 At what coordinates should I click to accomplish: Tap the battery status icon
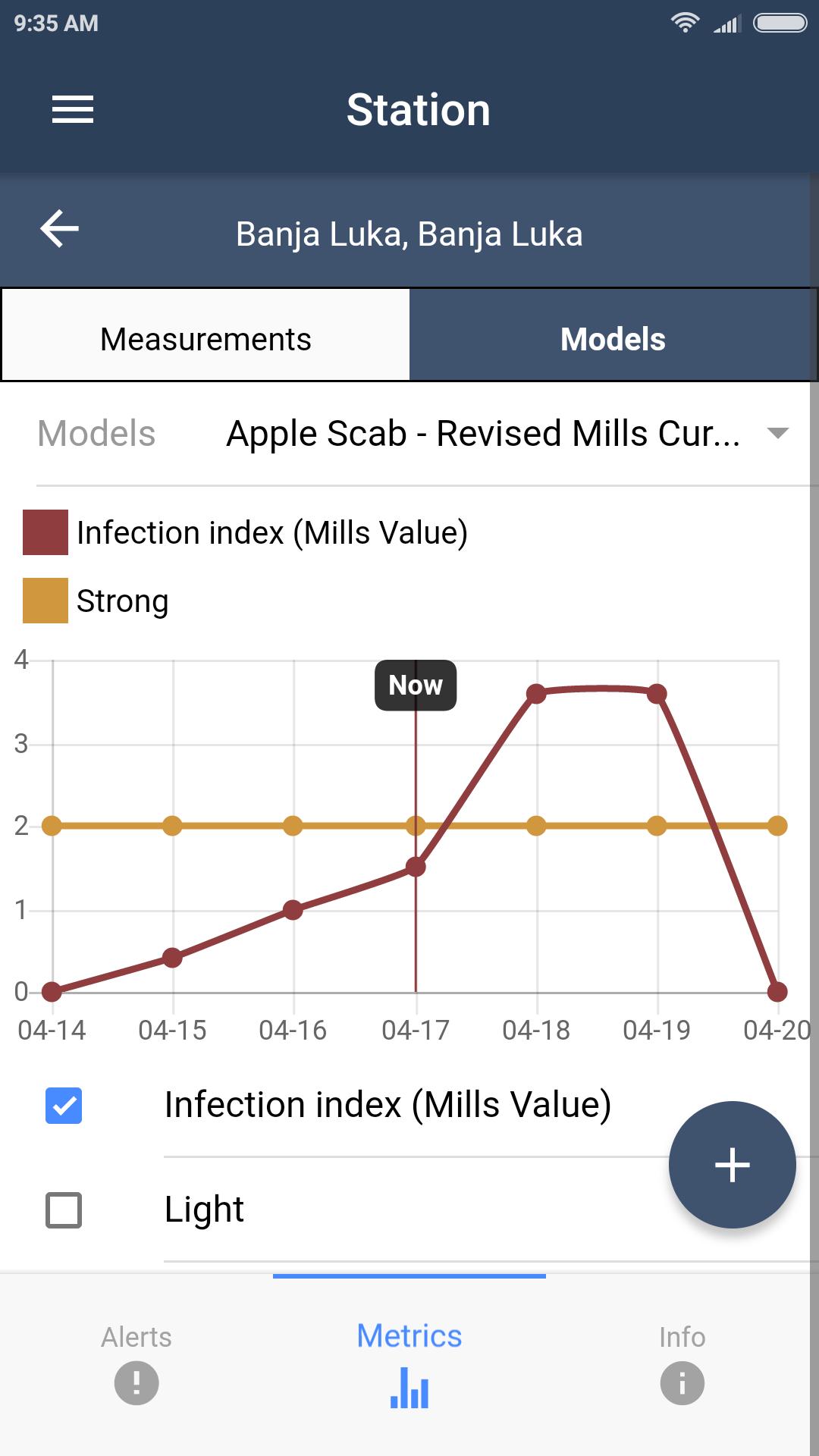[x=780, y=23]
